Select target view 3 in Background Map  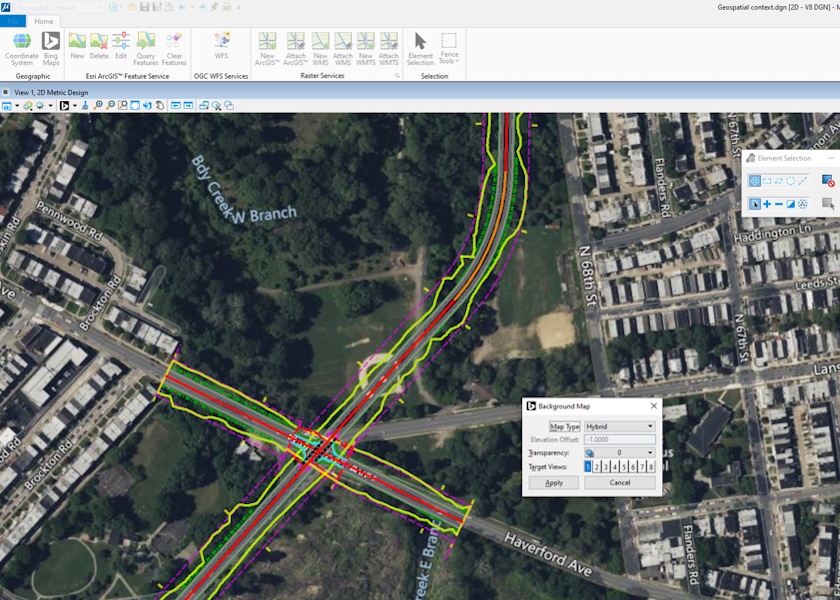[606, 467]
